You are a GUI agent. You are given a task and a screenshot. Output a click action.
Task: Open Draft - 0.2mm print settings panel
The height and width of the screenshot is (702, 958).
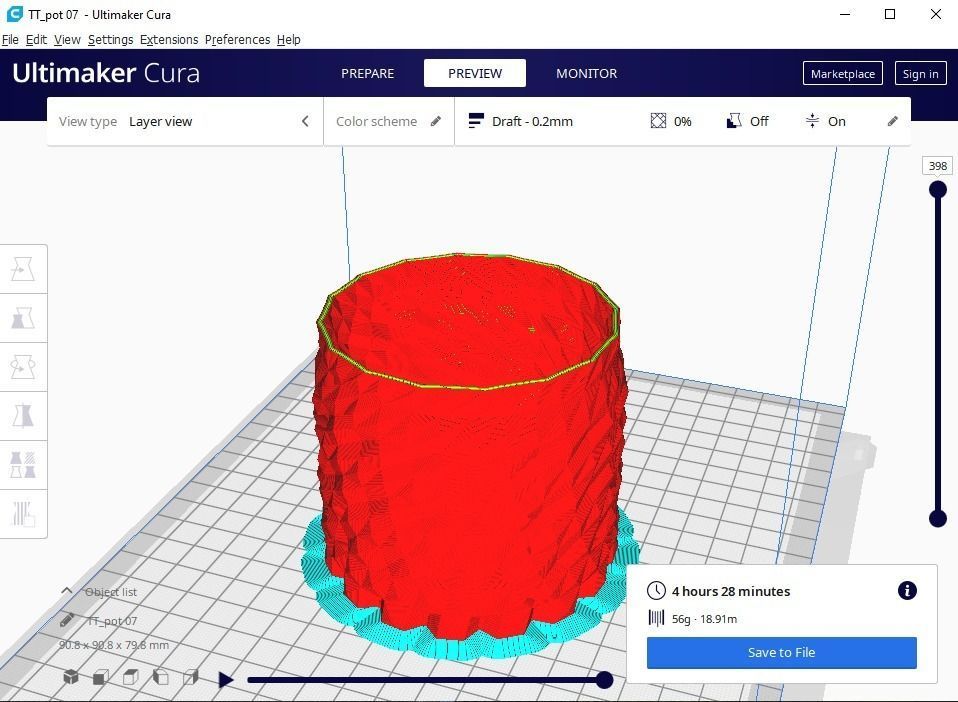pos(682,121)
